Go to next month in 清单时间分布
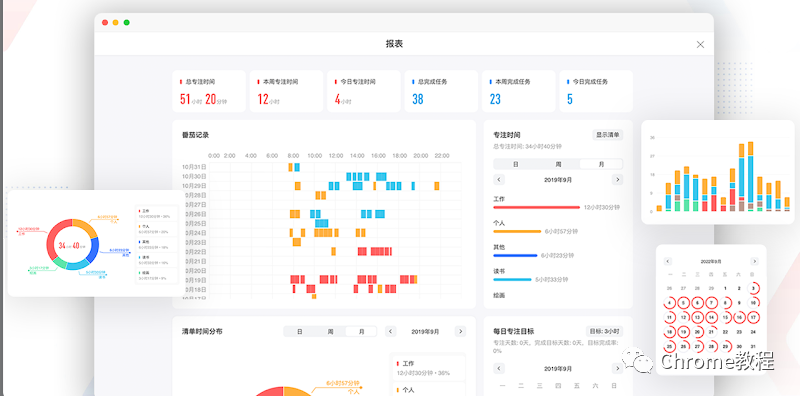Viewport: 800px width, 396px height. [460, 331]
